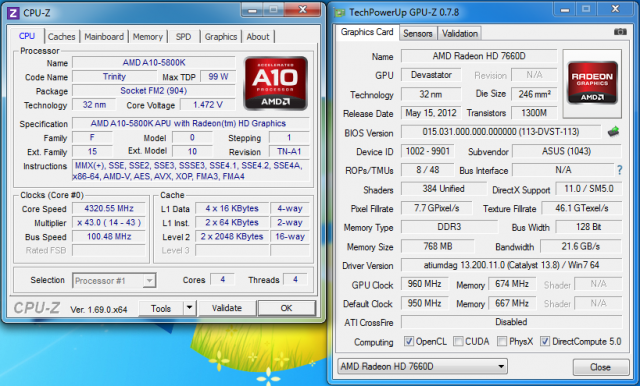The width and height of the screenshot is (640, 386).
Task: Switch to the Graphics tab in CPU-Z
Action: click(221, 37)
